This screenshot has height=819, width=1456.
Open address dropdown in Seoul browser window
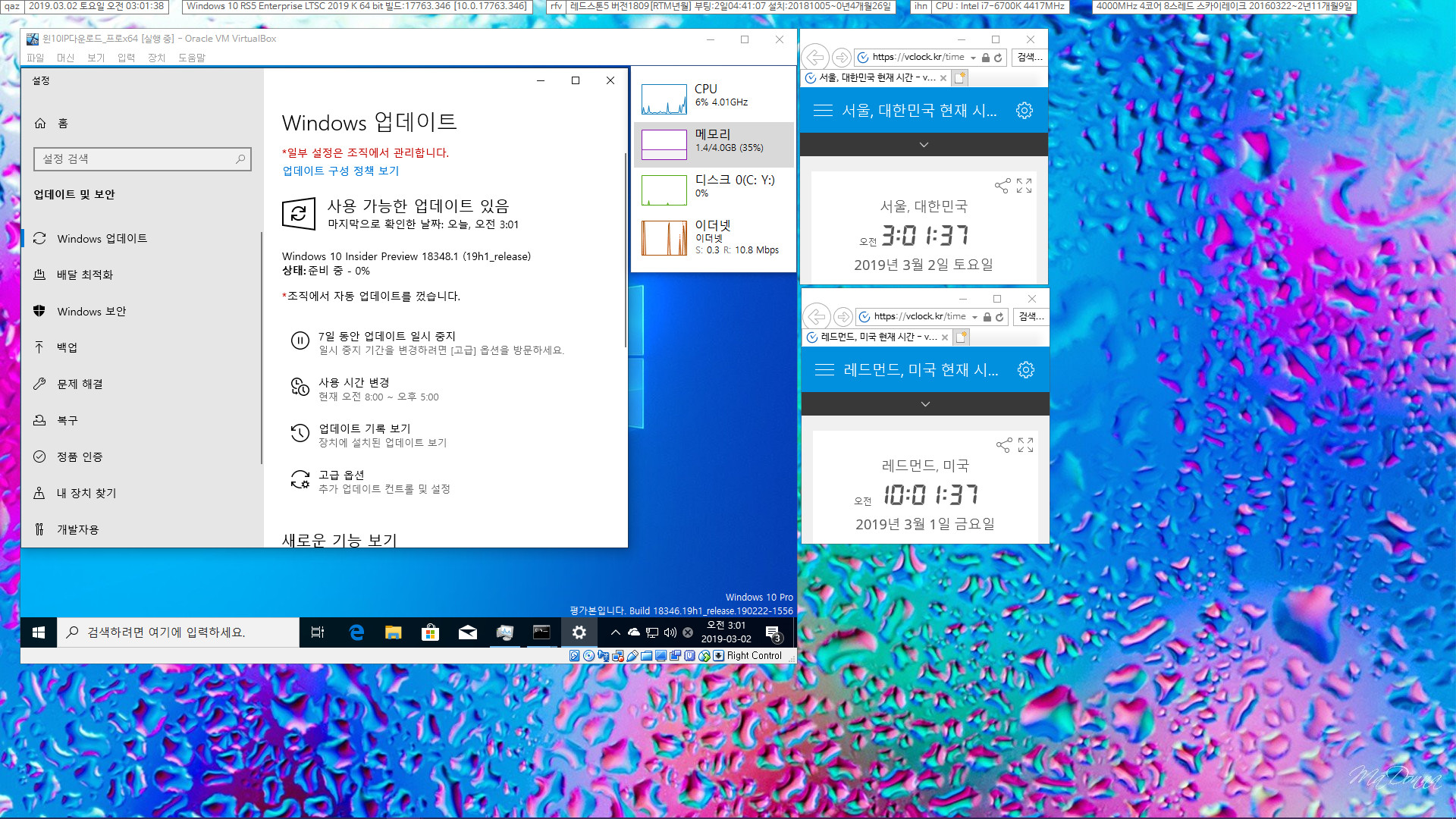coord(973,58)
